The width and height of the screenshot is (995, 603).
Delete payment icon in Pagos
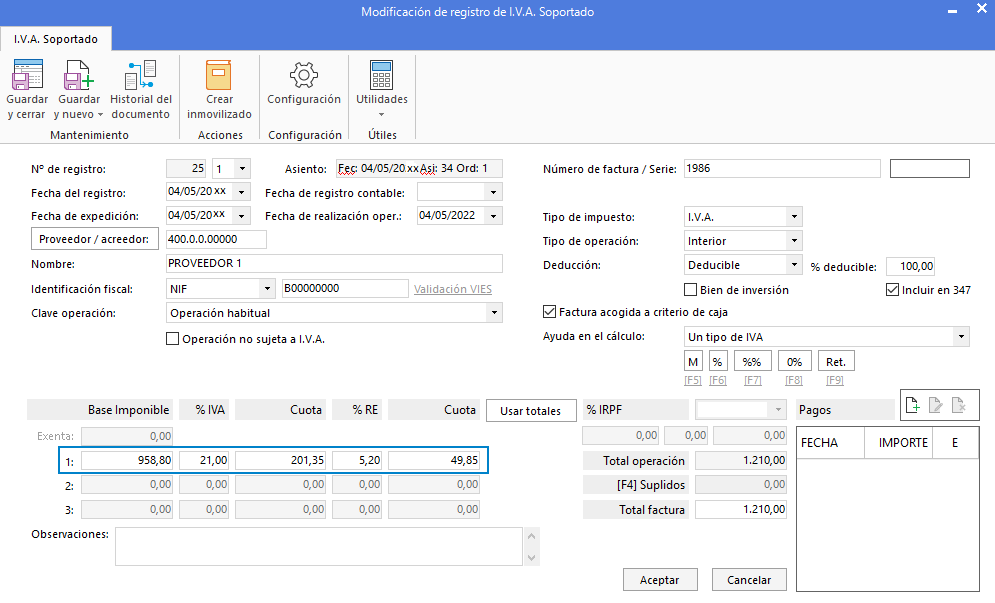pos(959,405)
